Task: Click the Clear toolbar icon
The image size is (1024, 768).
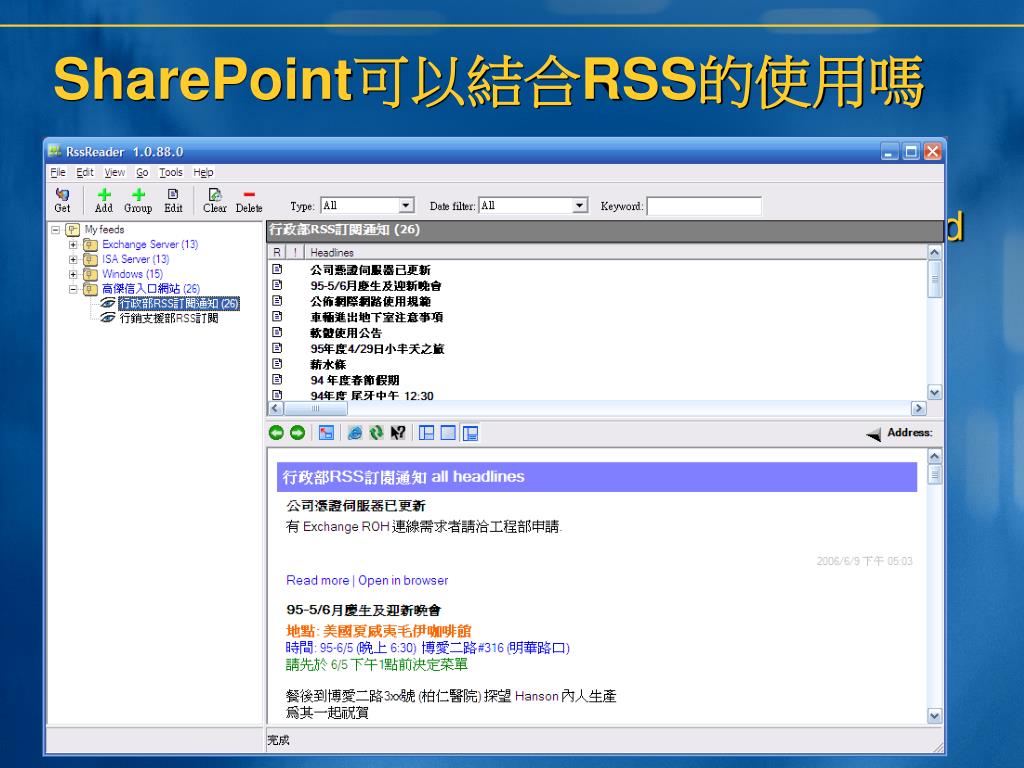Action: coord(215,195)
